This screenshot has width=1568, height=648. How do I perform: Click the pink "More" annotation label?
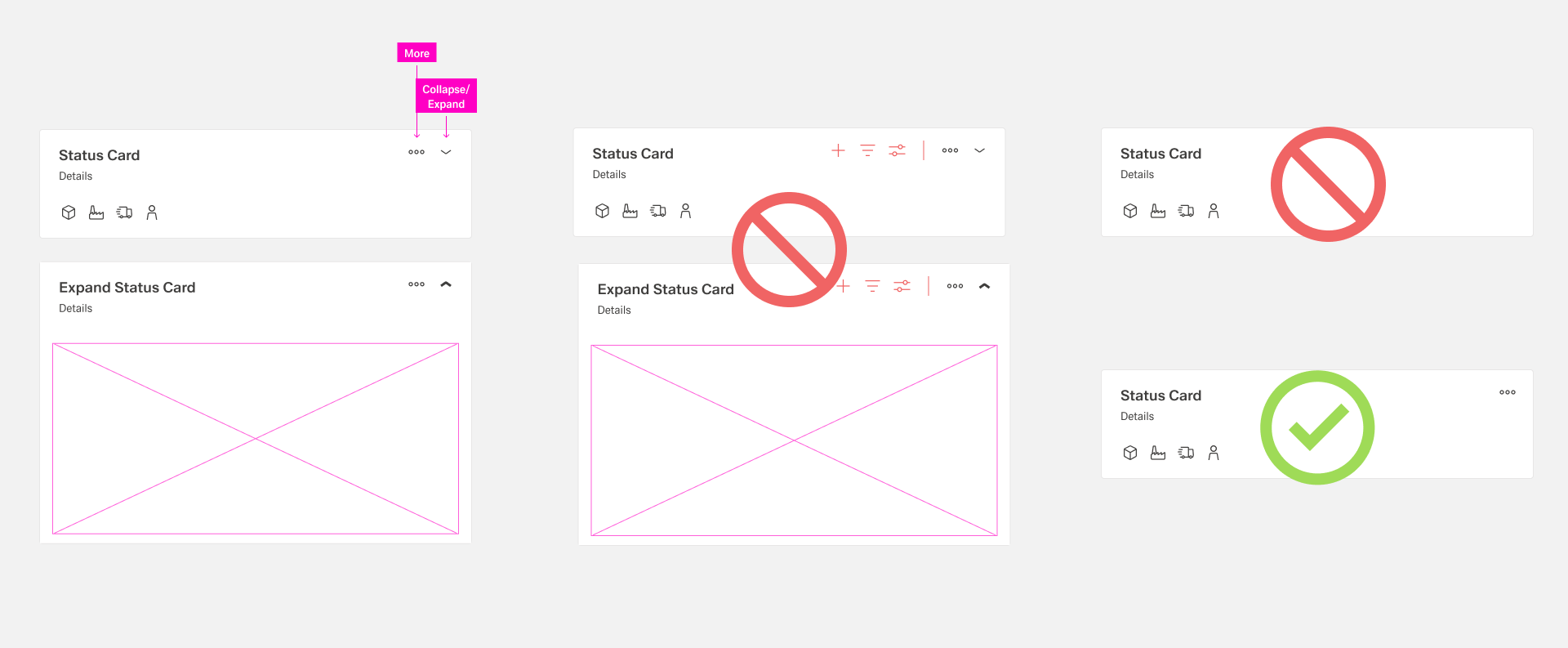(416, 53)
